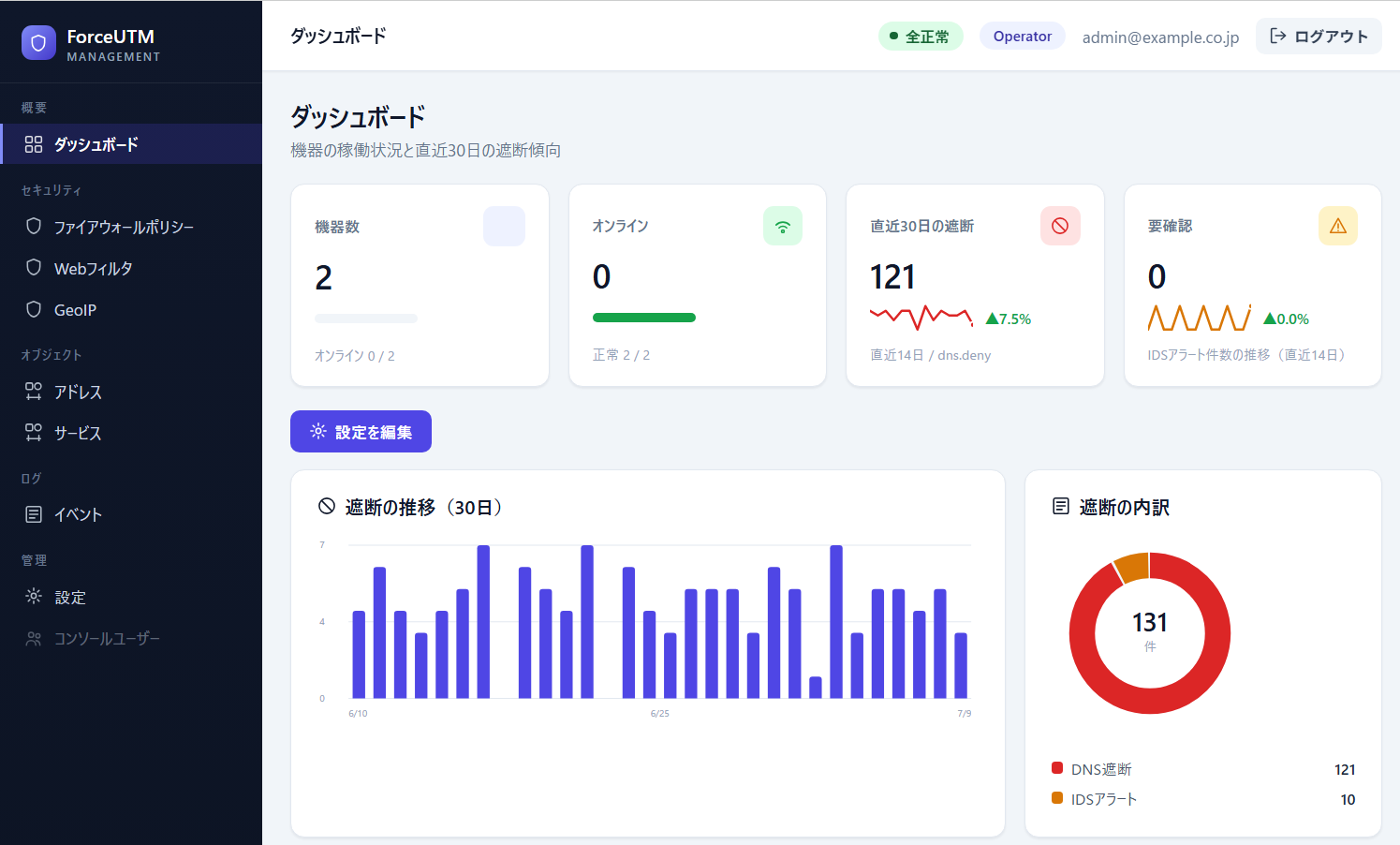Click the icon beside サービス
The image size is (1400, 845).
point(34,433)
